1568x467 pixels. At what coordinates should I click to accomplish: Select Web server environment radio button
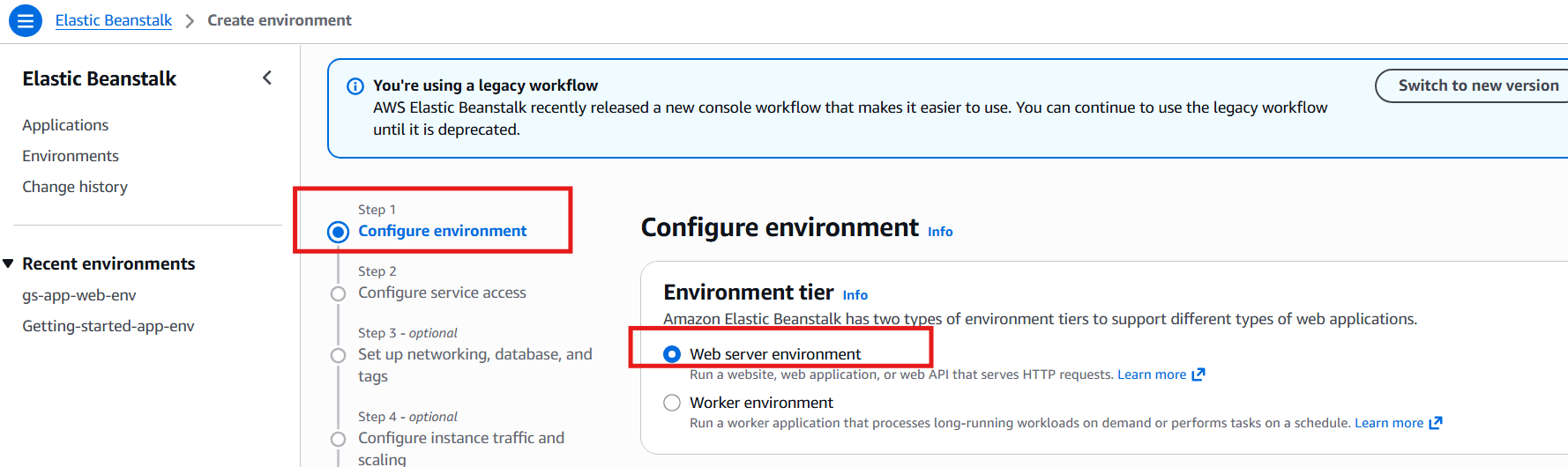pyautogui.click(x=672, y=354)
